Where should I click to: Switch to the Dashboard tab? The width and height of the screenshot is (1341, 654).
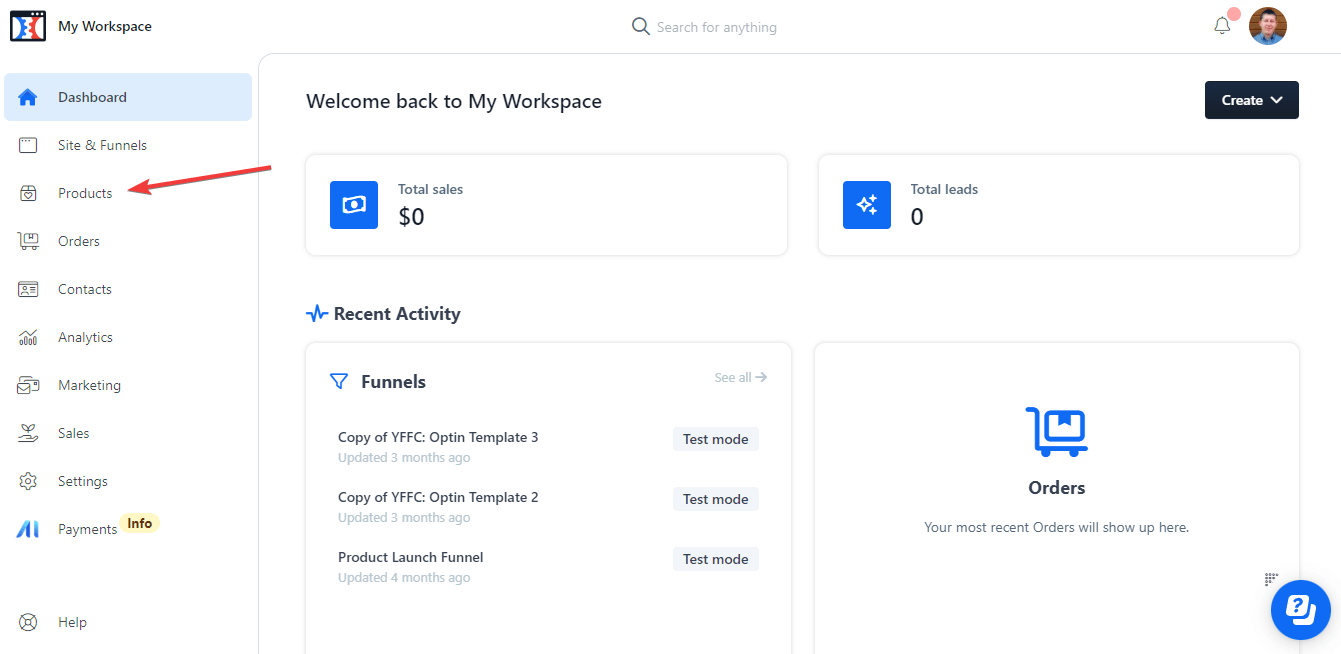pos(93,97)
